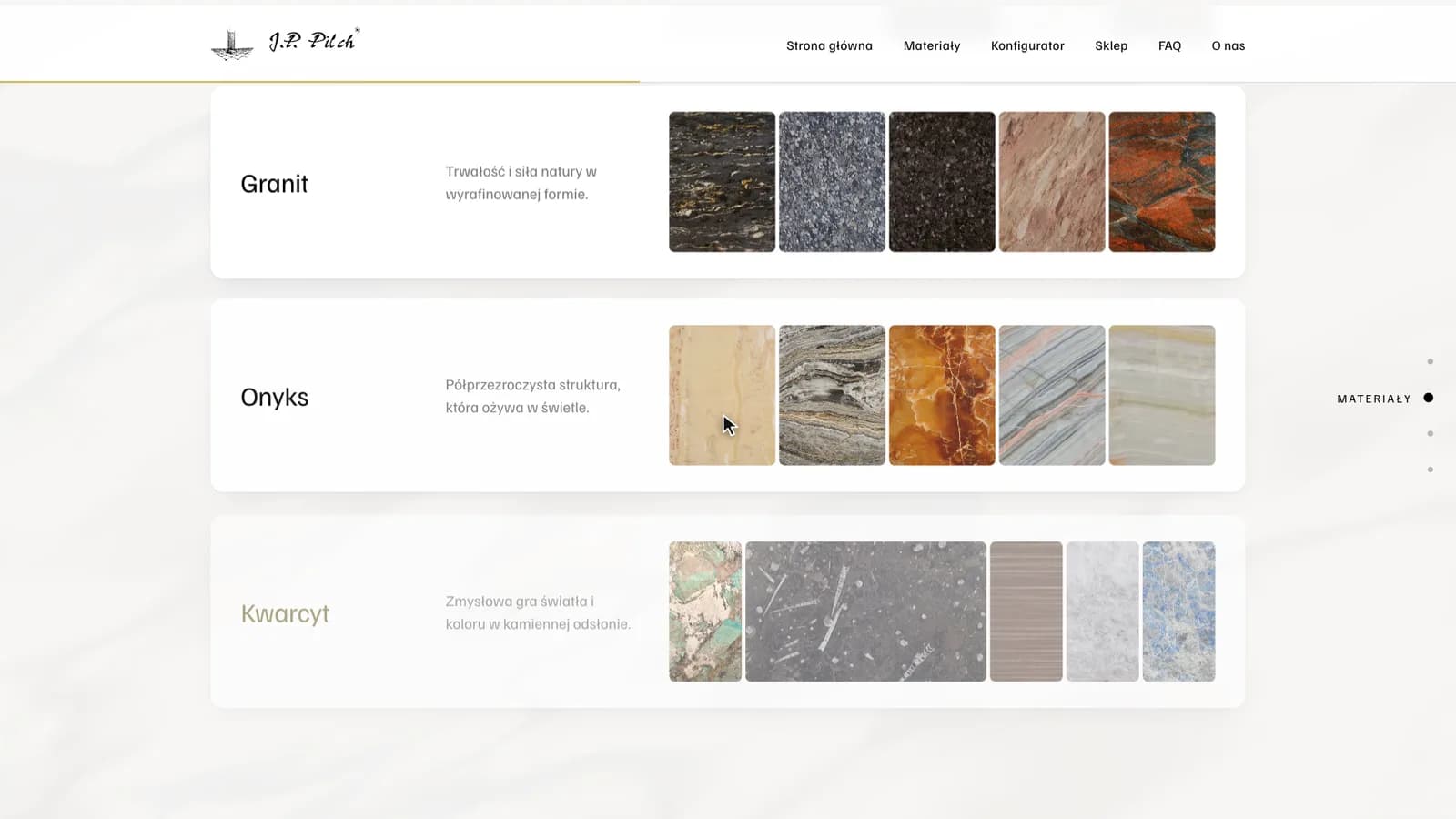Click the text 'Trwałość i siła natury w'
Viewport: 1456px width, 819px height.
point(521,172)
